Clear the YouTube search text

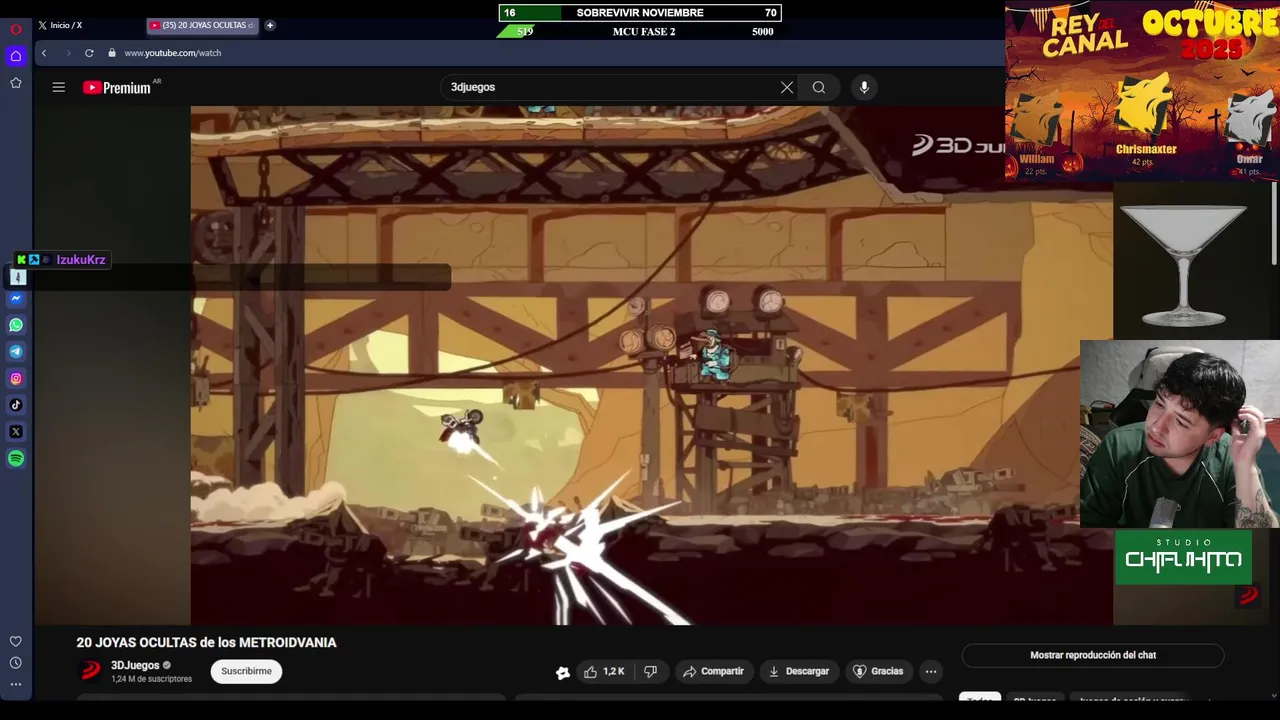tap(787, 87)
